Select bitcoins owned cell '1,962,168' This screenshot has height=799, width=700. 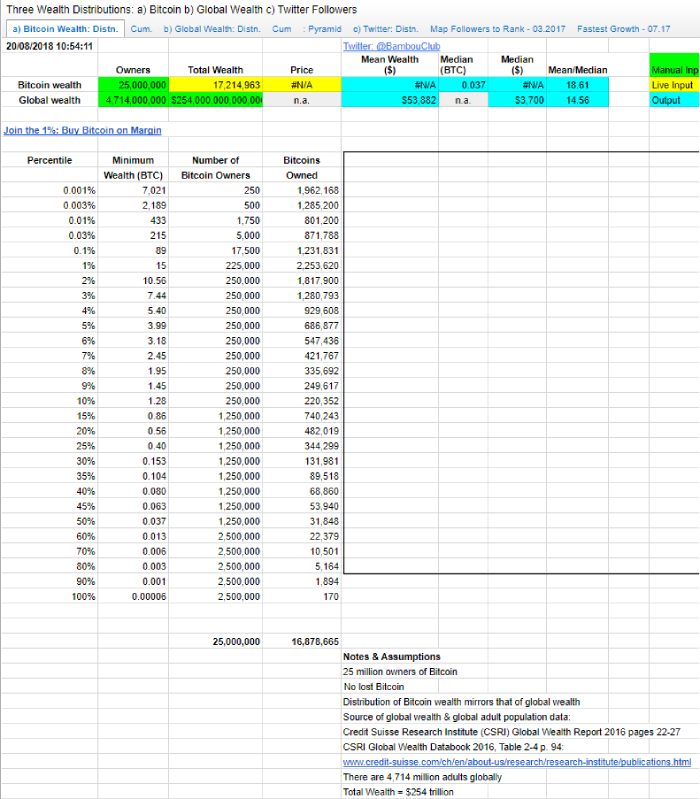click(x=302, y=191)
